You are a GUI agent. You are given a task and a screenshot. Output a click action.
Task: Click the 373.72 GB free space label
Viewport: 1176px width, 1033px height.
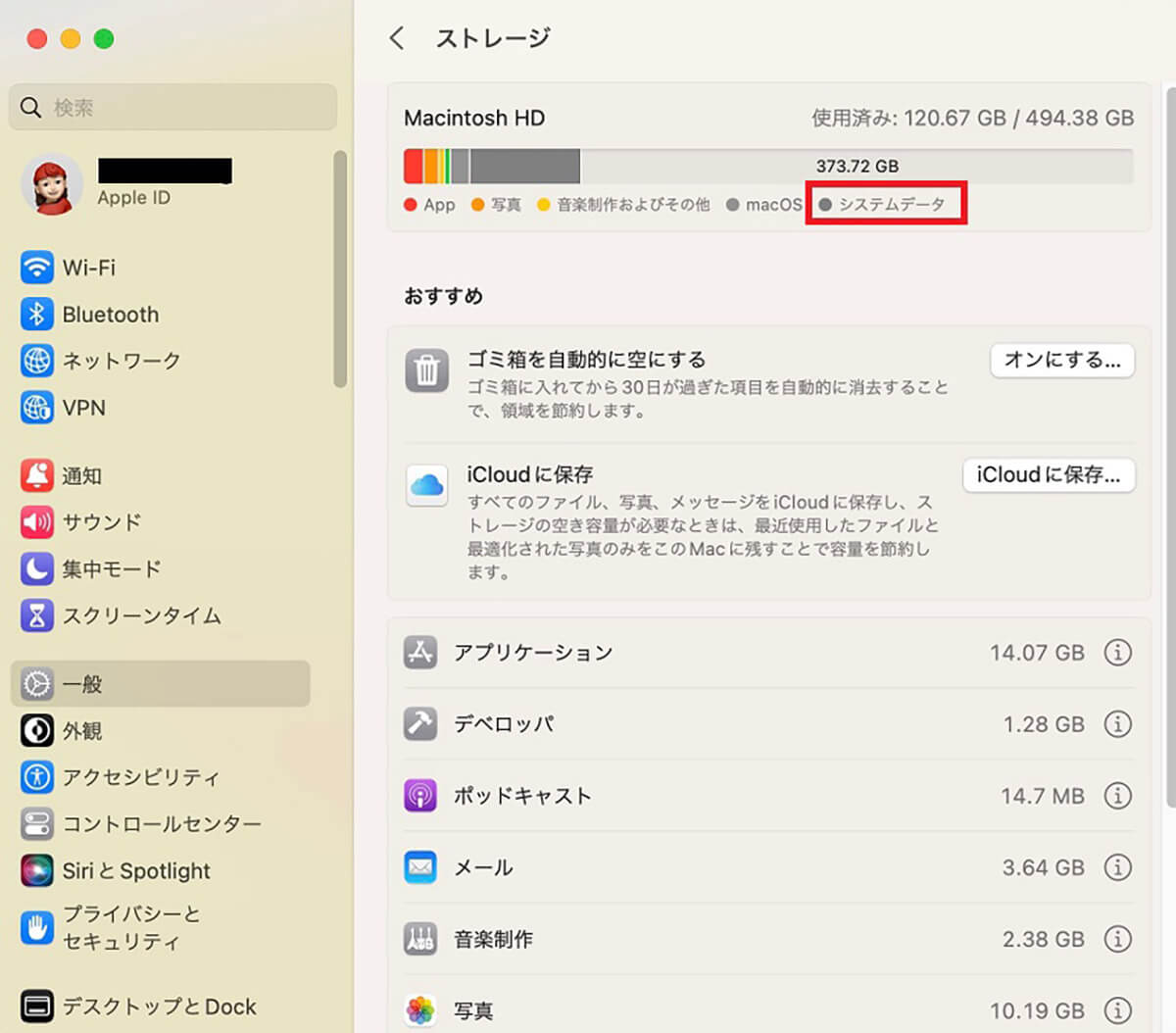pos(857,166)
